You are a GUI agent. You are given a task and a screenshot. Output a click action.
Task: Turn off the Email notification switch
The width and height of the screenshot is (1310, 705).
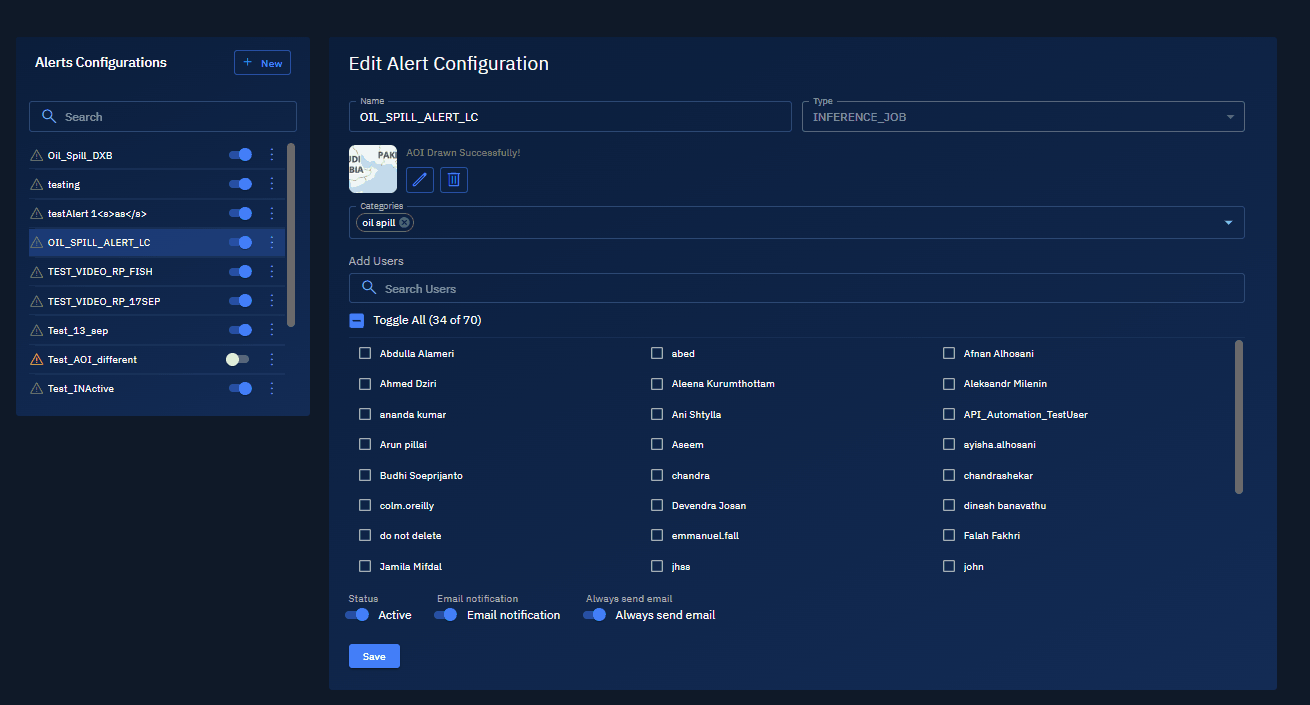(x=446, y=615)
